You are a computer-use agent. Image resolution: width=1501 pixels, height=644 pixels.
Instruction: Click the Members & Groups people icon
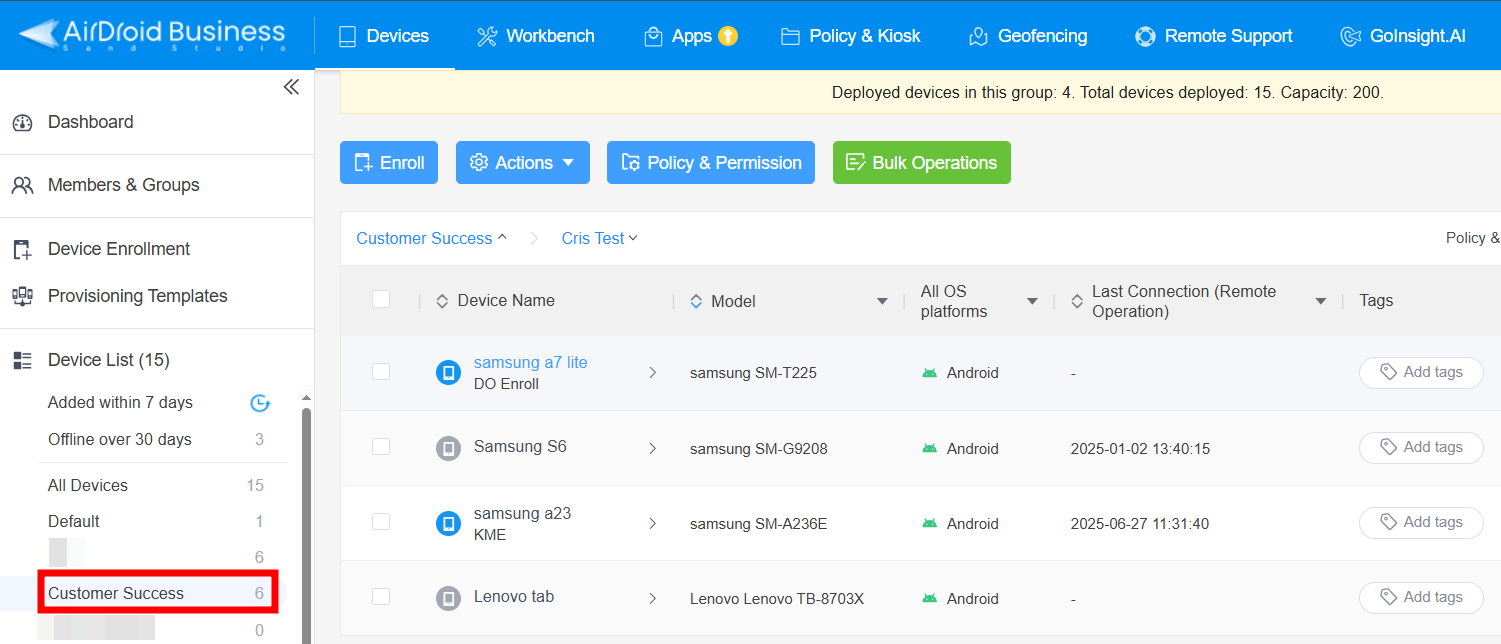point(22,185)
